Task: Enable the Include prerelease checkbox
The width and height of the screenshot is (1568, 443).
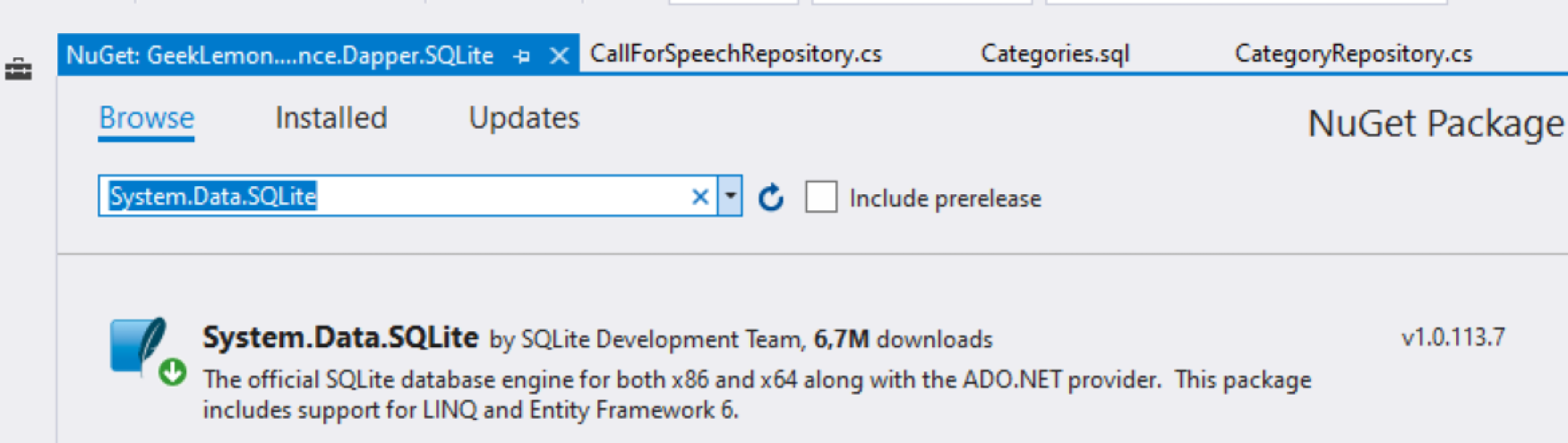Action: [x=821, y=197]
